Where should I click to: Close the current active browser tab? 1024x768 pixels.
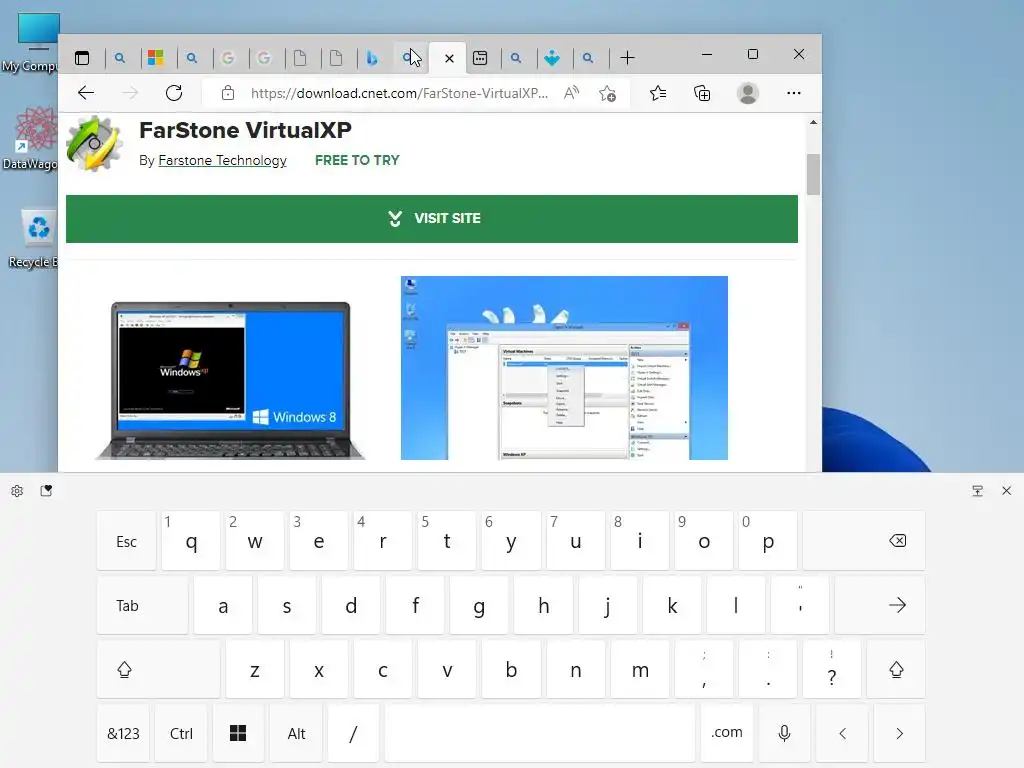pyautogui.click(x=449, y=59)
